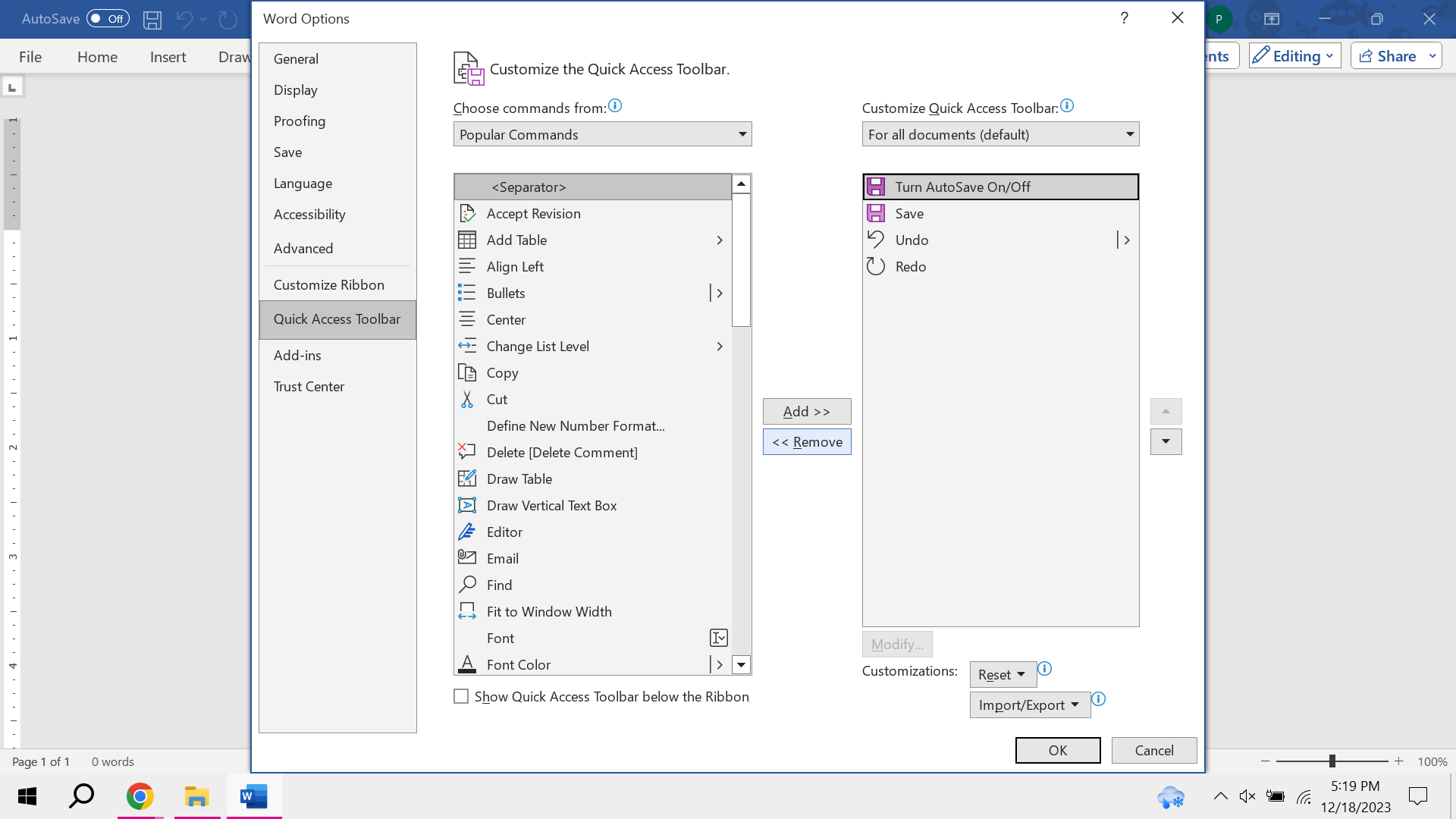Open Word from the taskbar
Screen dimensions: 1456x819
tap(253, 796)
